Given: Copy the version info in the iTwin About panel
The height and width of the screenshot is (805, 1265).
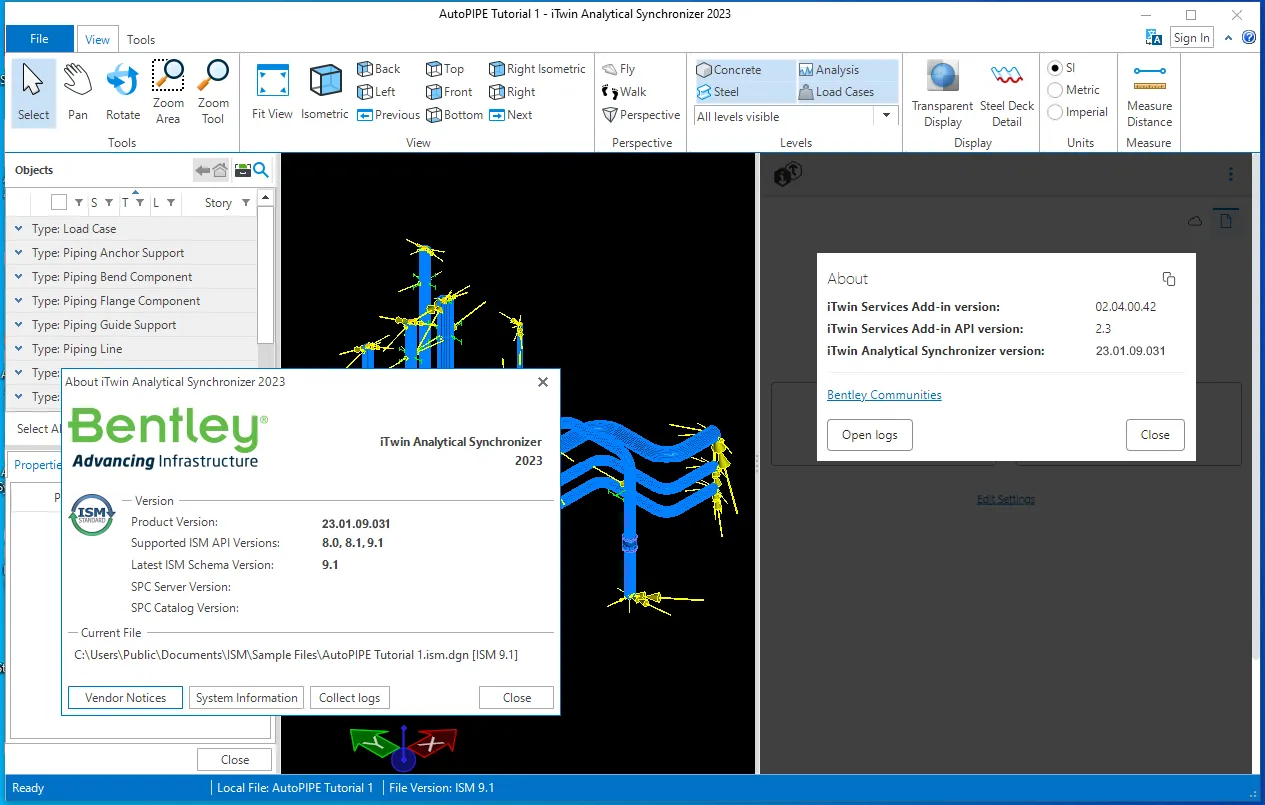Looking at the screenshot, I should 1169,279.
